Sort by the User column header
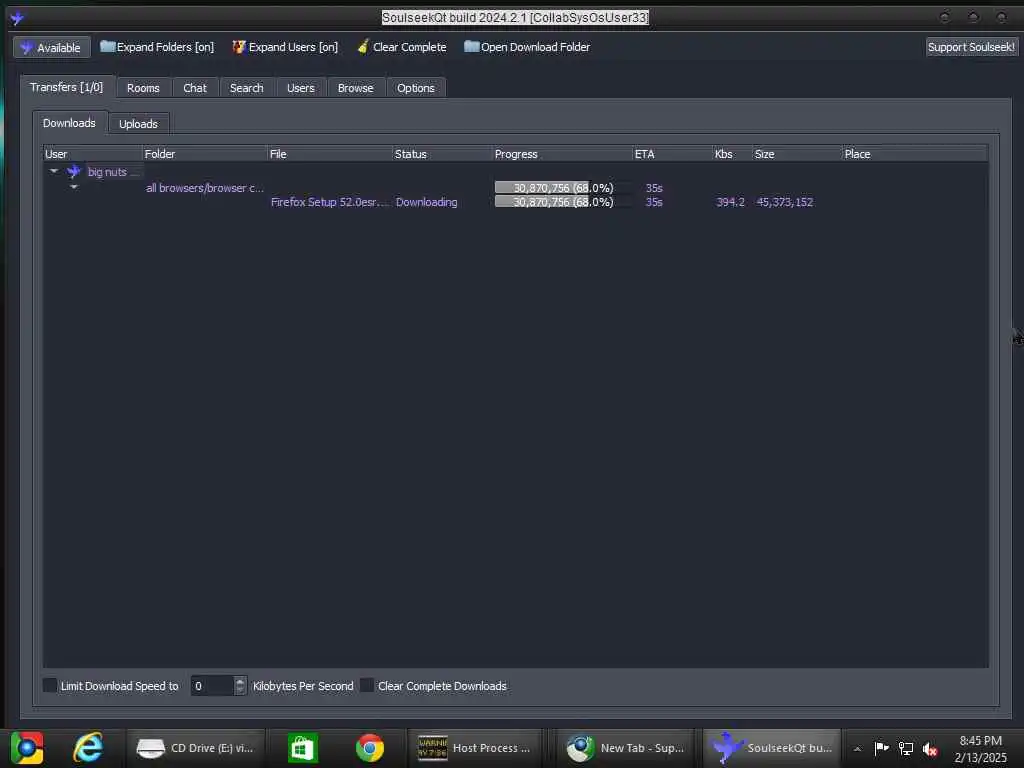Viewport: 1024px width, 768px height. coord(93,154)
